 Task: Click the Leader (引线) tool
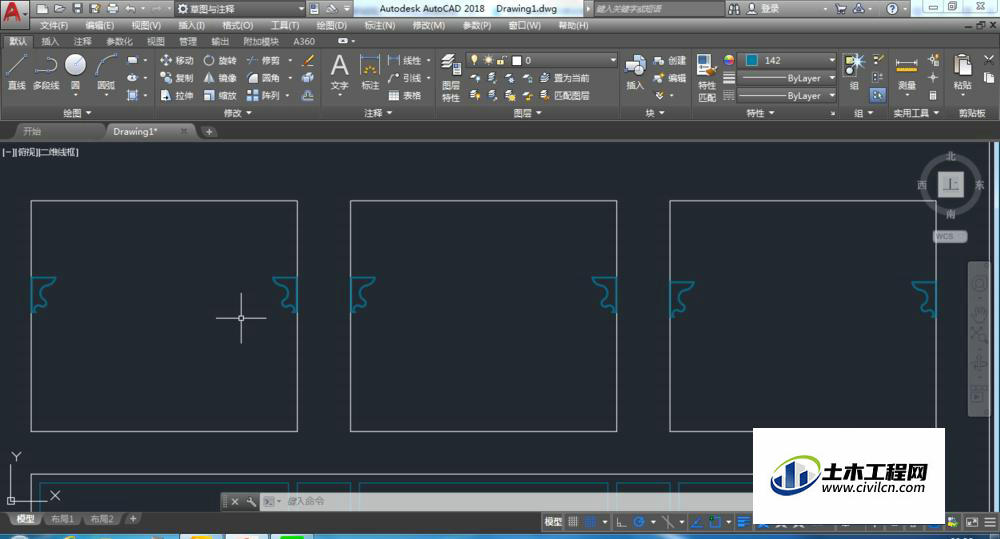405,78
